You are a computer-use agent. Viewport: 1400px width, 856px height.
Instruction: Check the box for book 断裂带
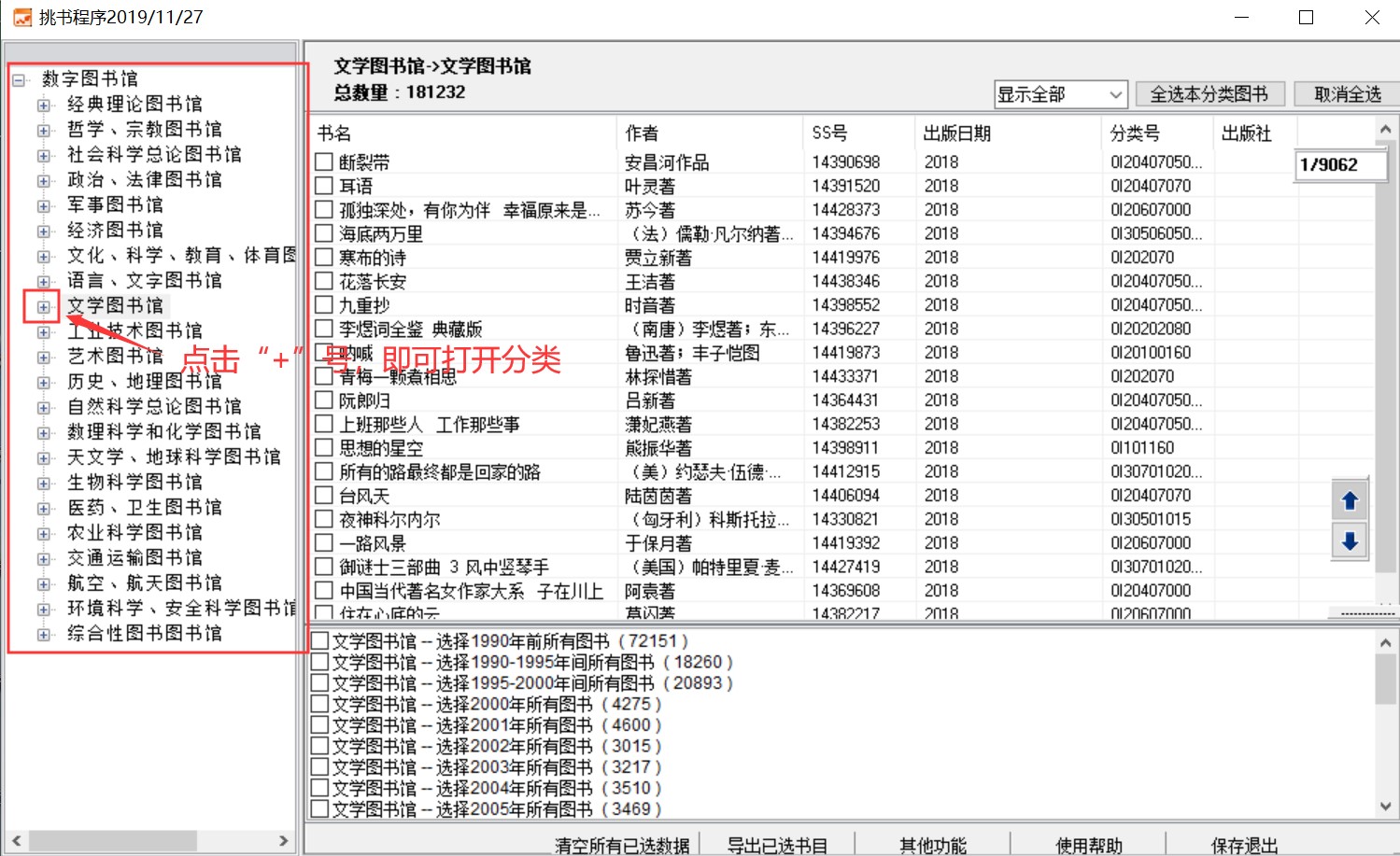pos(324,162)
